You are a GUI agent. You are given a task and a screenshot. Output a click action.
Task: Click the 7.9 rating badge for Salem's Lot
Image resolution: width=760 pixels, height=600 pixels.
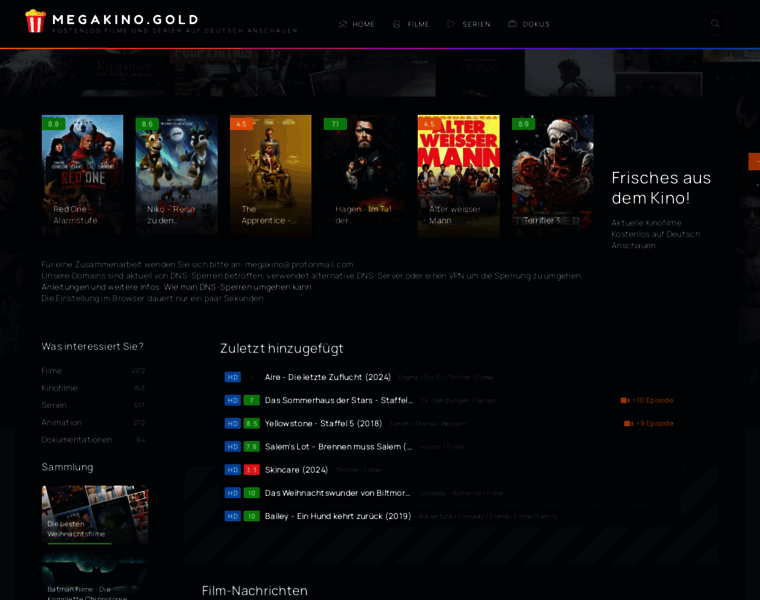[x=252, y=447]
